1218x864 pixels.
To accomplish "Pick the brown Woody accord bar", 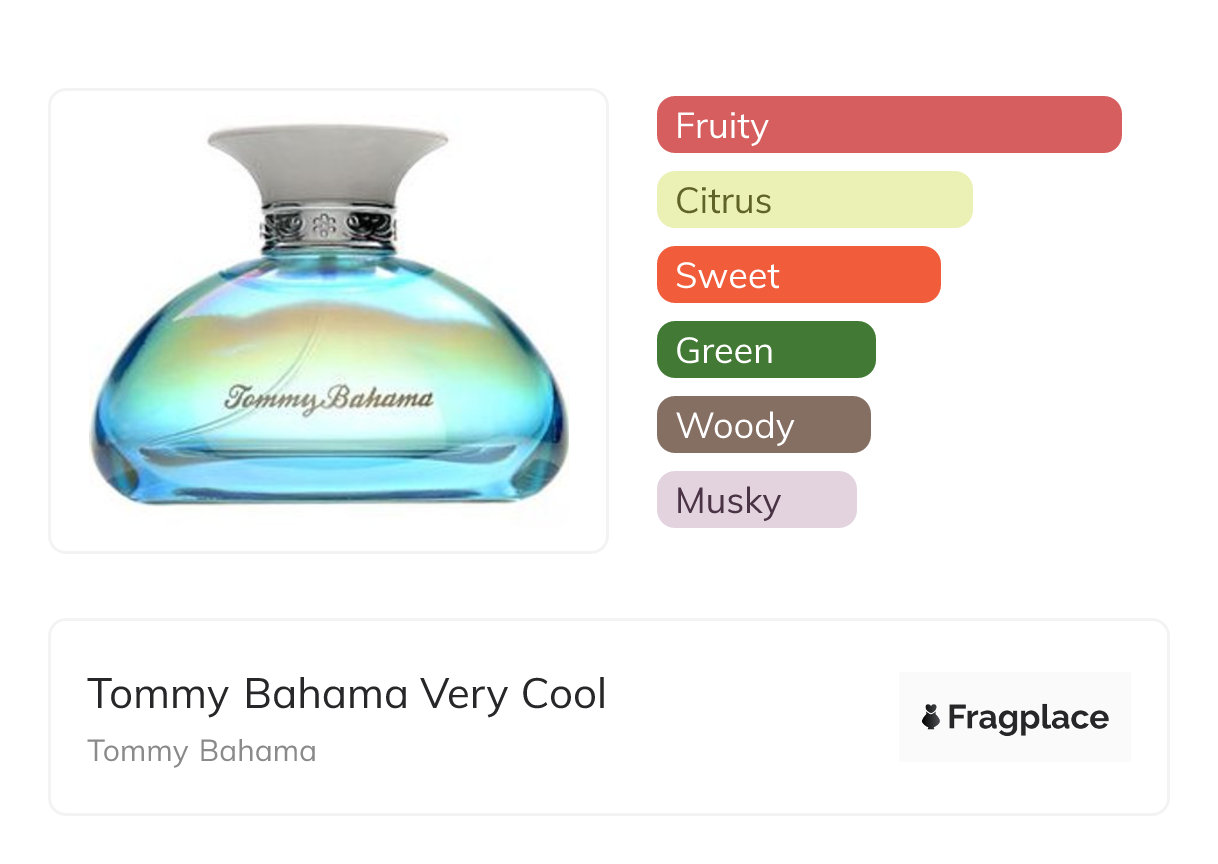I will 763,425.
